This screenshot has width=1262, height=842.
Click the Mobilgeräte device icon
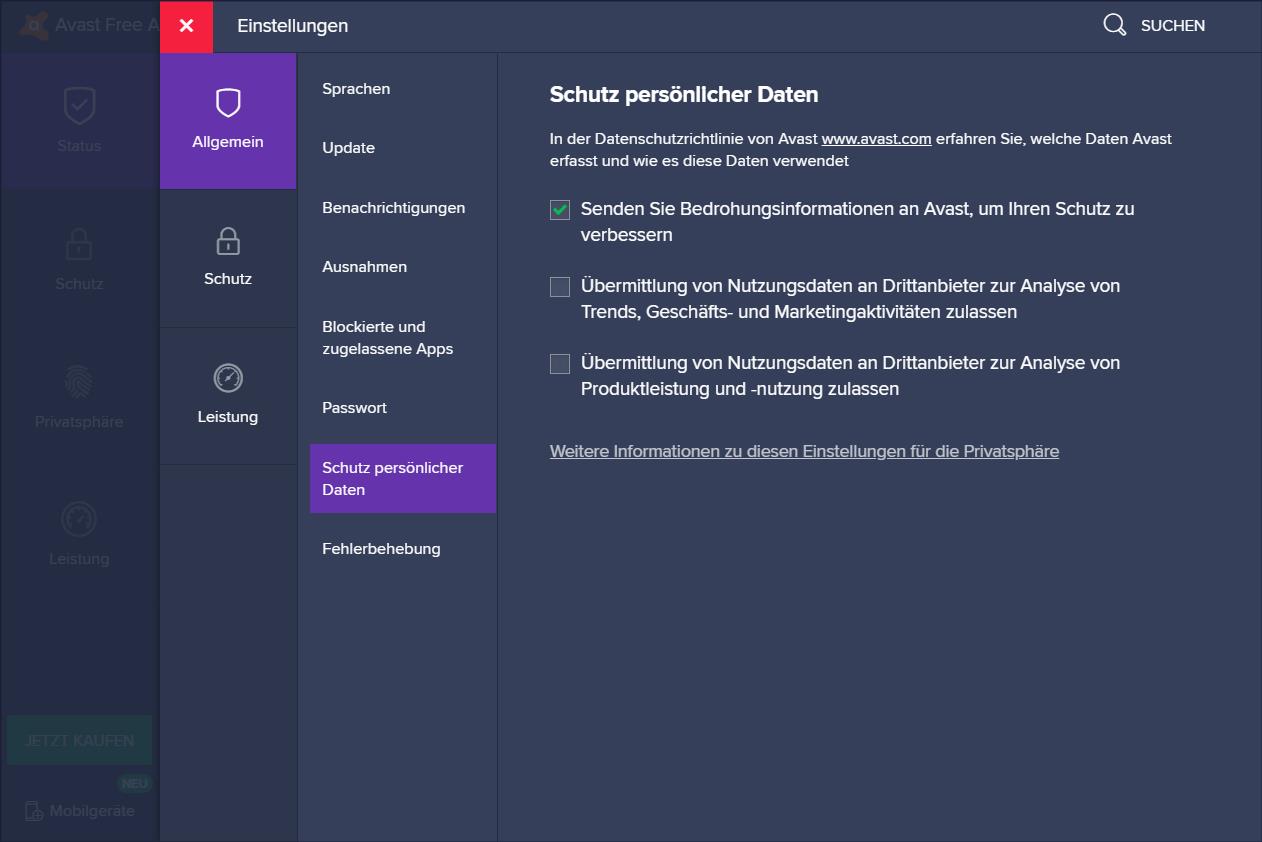pos(34,810)
